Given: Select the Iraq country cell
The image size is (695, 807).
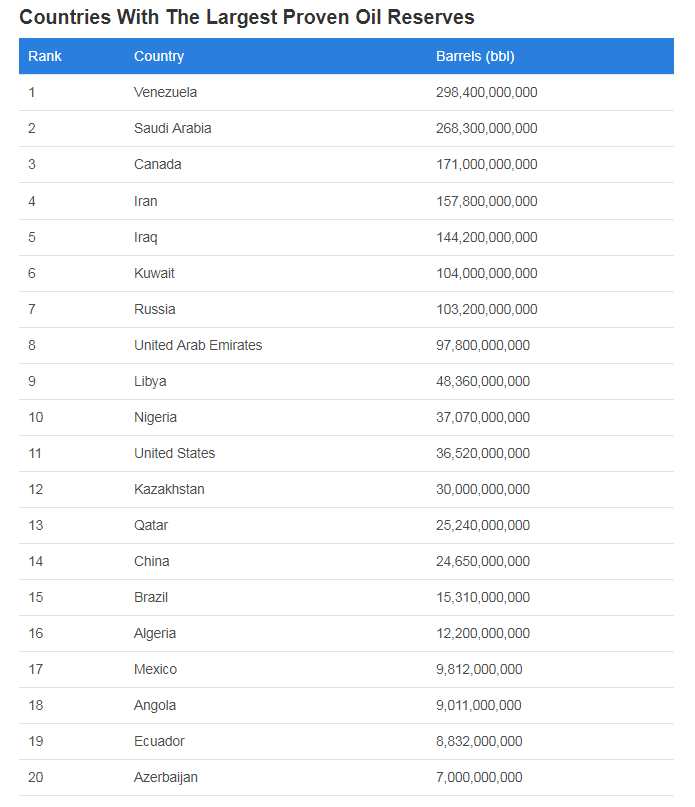Looking at the screenshot, I should tap(146, 237).
